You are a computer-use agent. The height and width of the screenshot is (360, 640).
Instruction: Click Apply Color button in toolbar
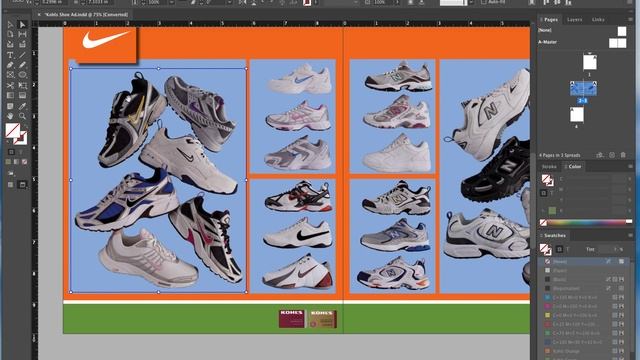click(9, 162)
